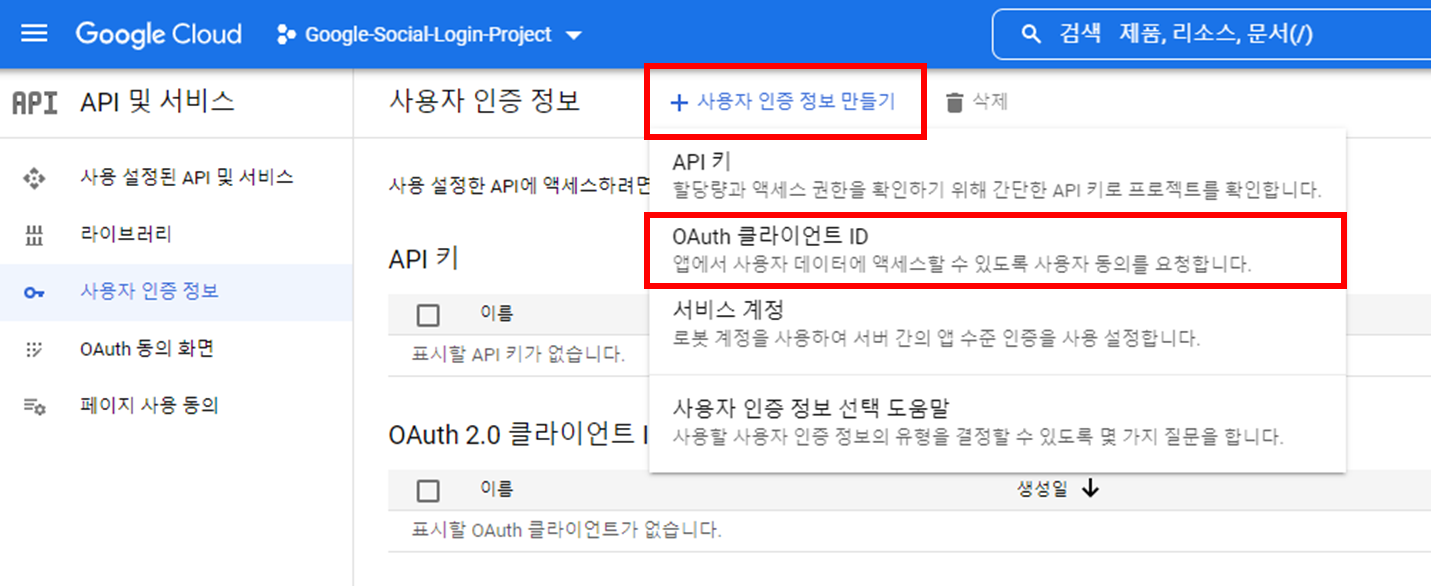1431x586 pixels.
Task: Click the 삭제 button label
Action: [990, 101]
